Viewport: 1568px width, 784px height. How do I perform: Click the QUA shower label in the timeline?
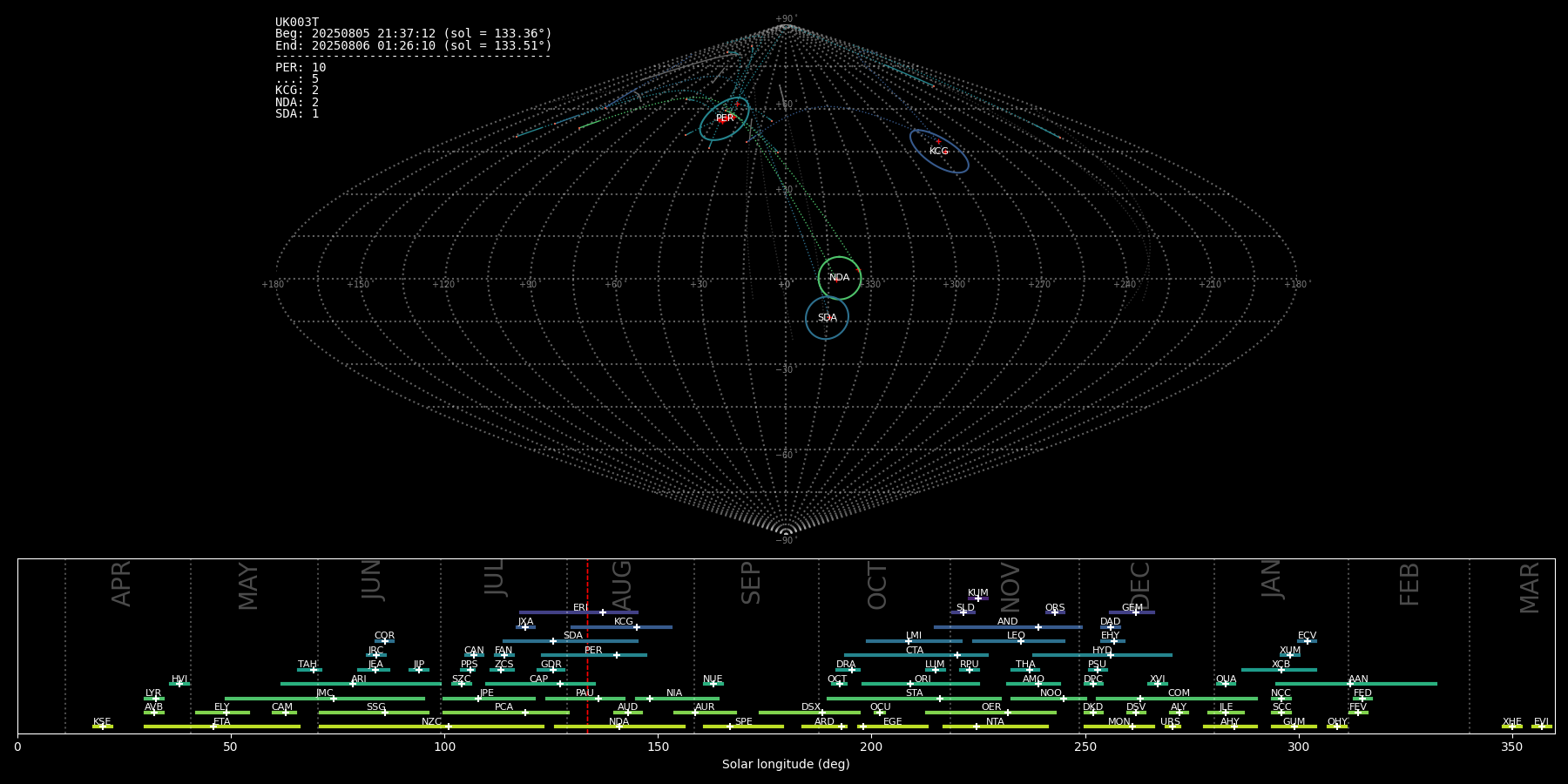click(1227, 679)
